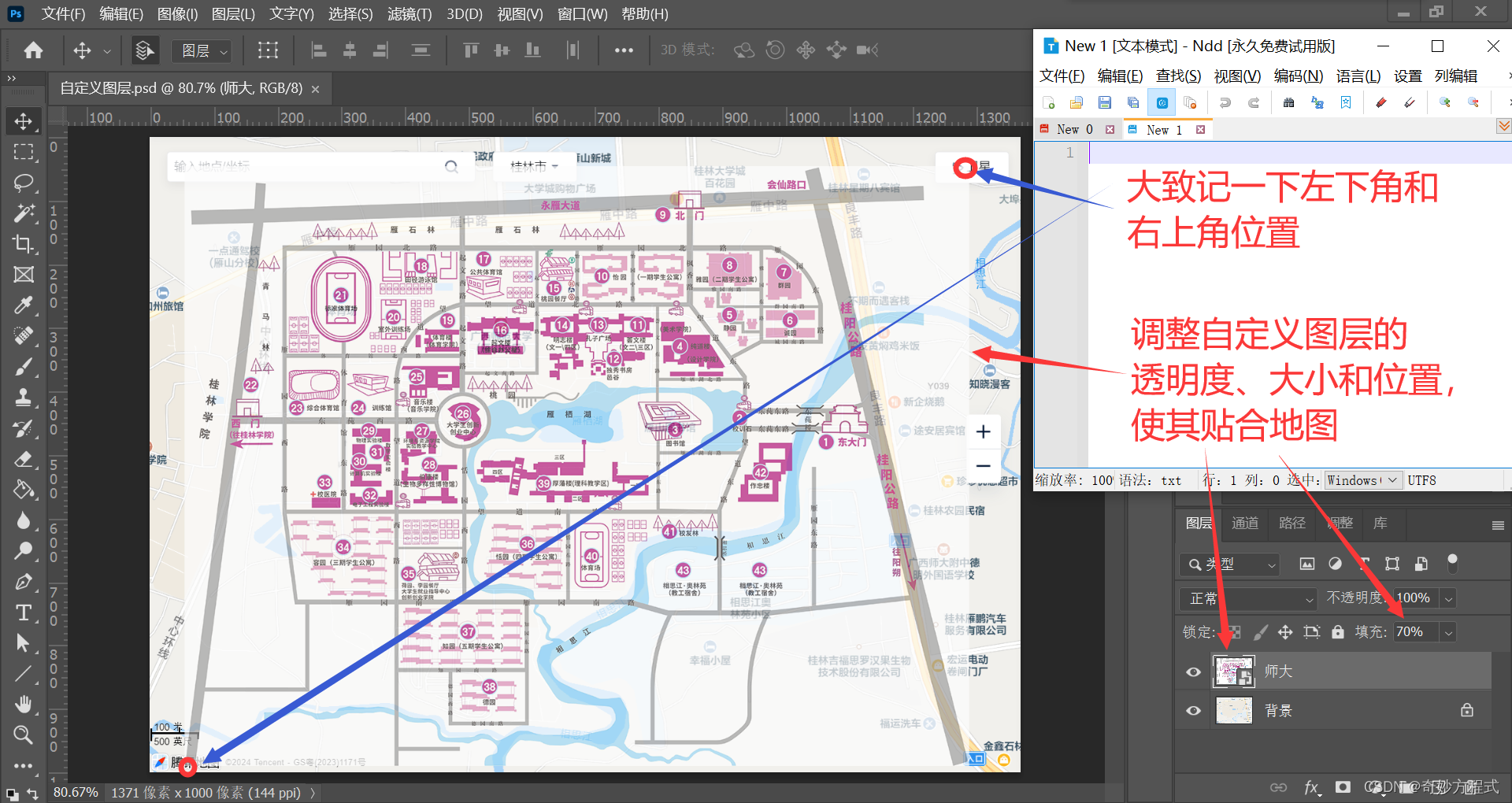Open the opacity 100% dropdown arrow
This screenshot has width=1512, height=803.
pyautogui.click(x=1447, y=598)
